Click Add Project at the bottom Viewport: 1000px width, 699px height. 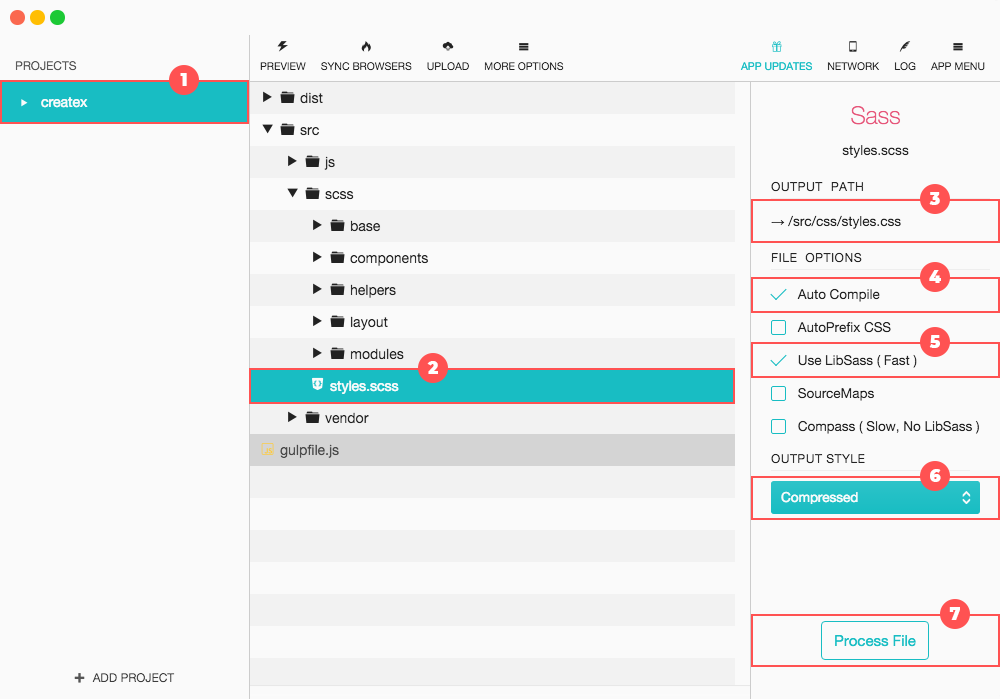(124, 678)
